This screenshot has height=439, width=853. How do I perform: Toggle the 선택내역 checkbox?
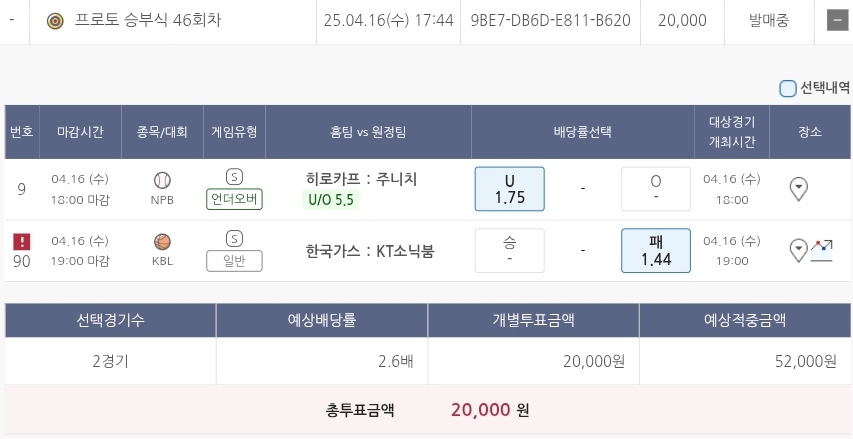pos(788,88)
